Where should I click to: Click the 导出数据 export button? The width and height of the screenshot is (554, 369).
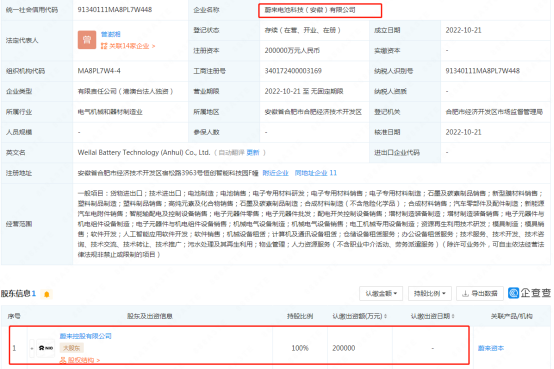480,293
